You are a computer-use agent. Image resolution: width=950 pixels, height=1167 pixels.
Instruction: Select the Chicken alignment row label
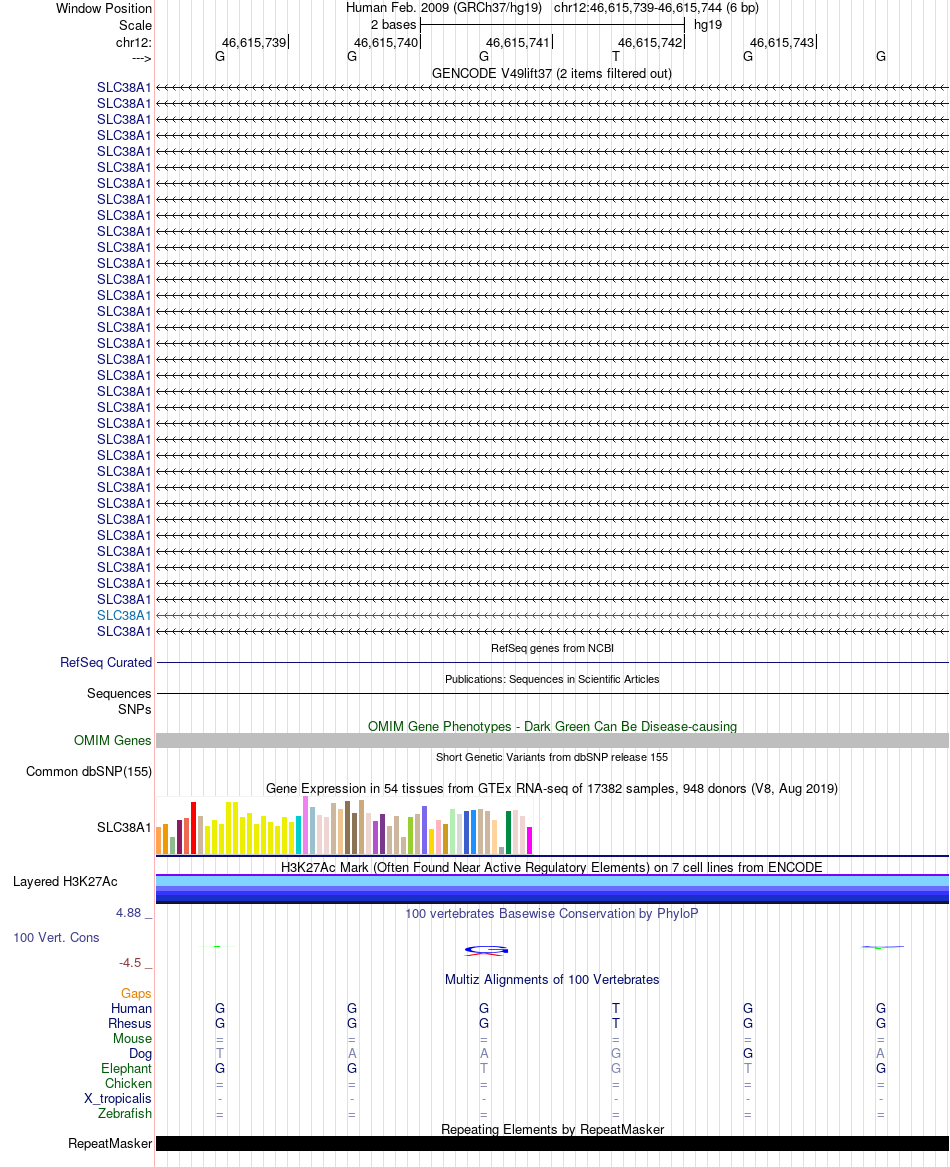(x=128, y=1084)
